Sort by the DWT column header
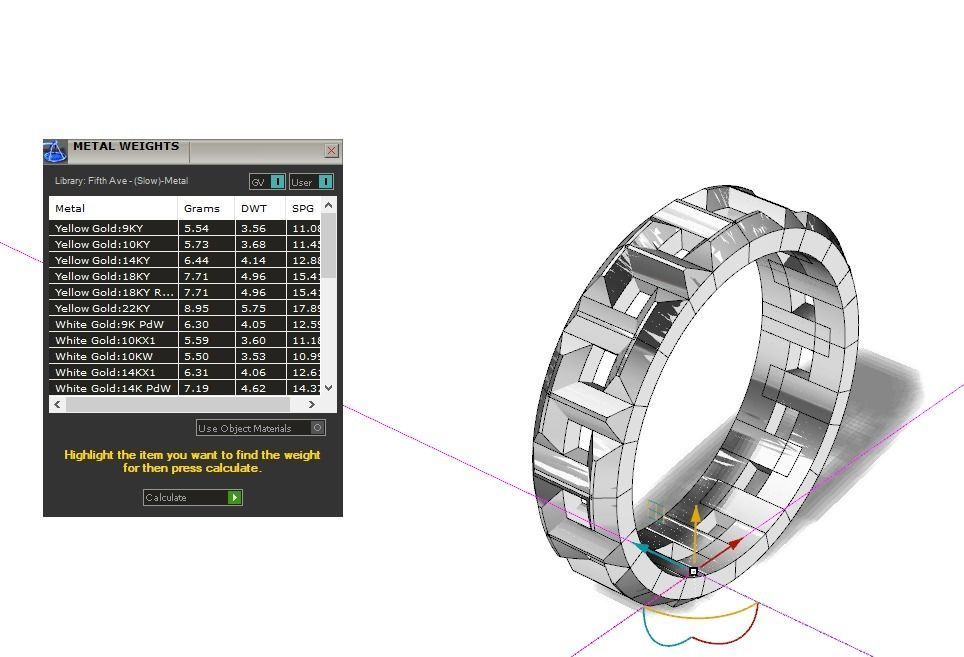964x657 pixels. 260,208
